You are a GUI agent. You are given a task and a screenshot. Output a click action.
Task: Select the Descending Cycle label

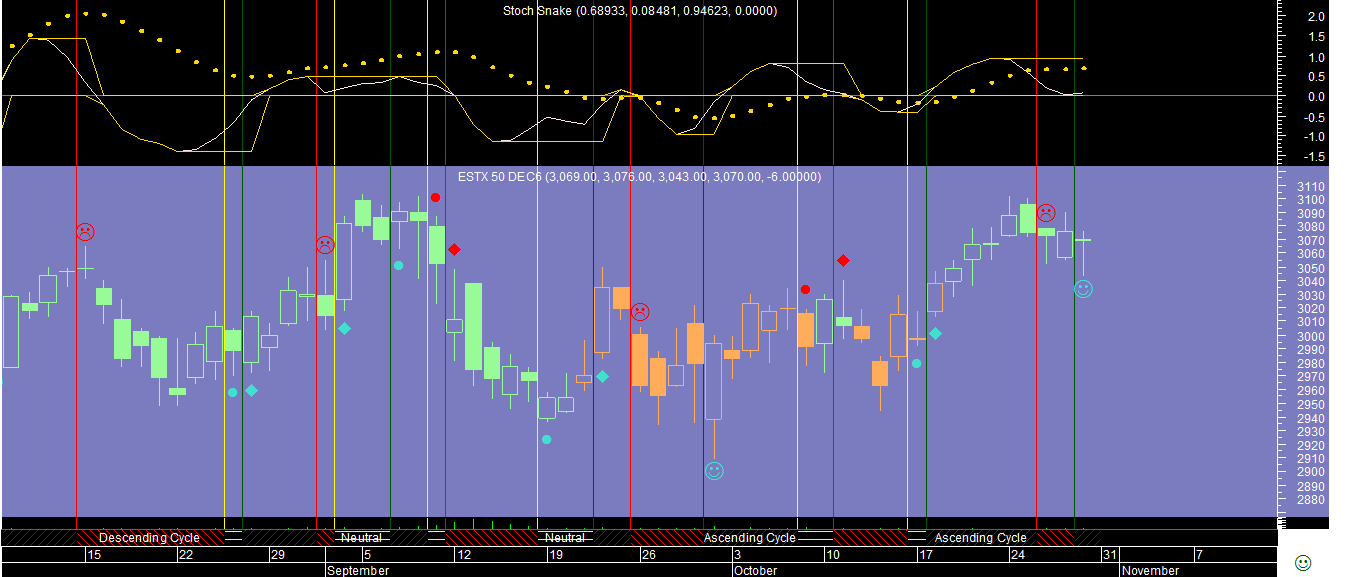tap(149, 538)
